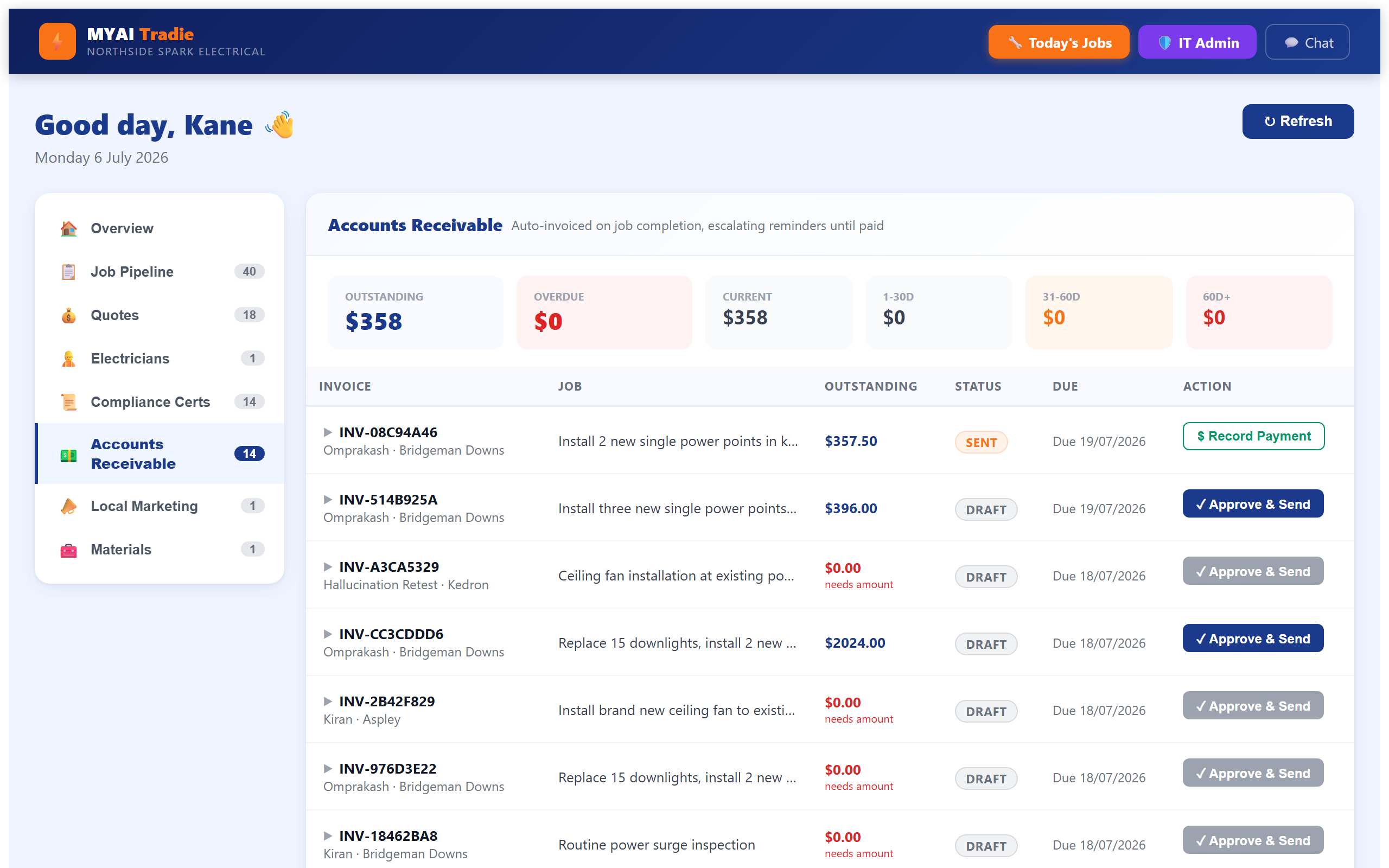Expand invoice INV-CC3CDDD6 row
1389x868 pixels.
coord(328,634)
